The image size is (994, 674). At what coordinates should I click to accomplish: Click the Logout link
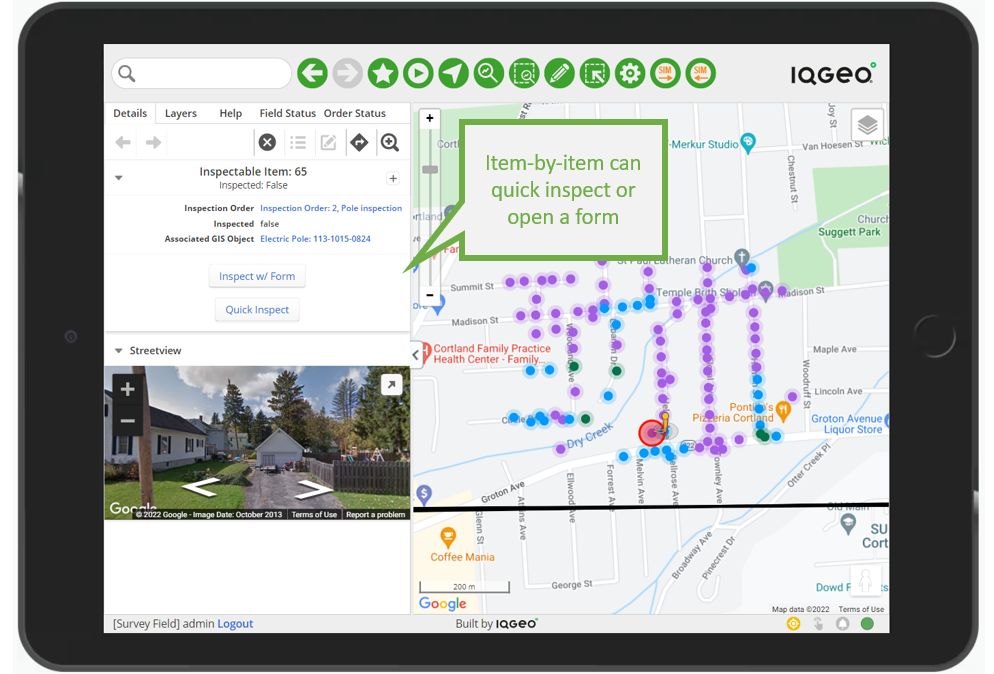235,624
